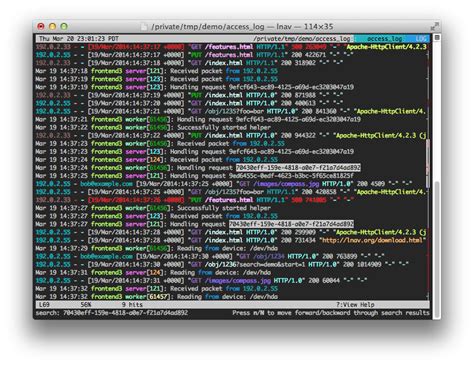Click the 14:37:21 GET /obj/1235?foo=bar 841360 line
Screen dimensions: 474x365
click(x=231, y=111)
